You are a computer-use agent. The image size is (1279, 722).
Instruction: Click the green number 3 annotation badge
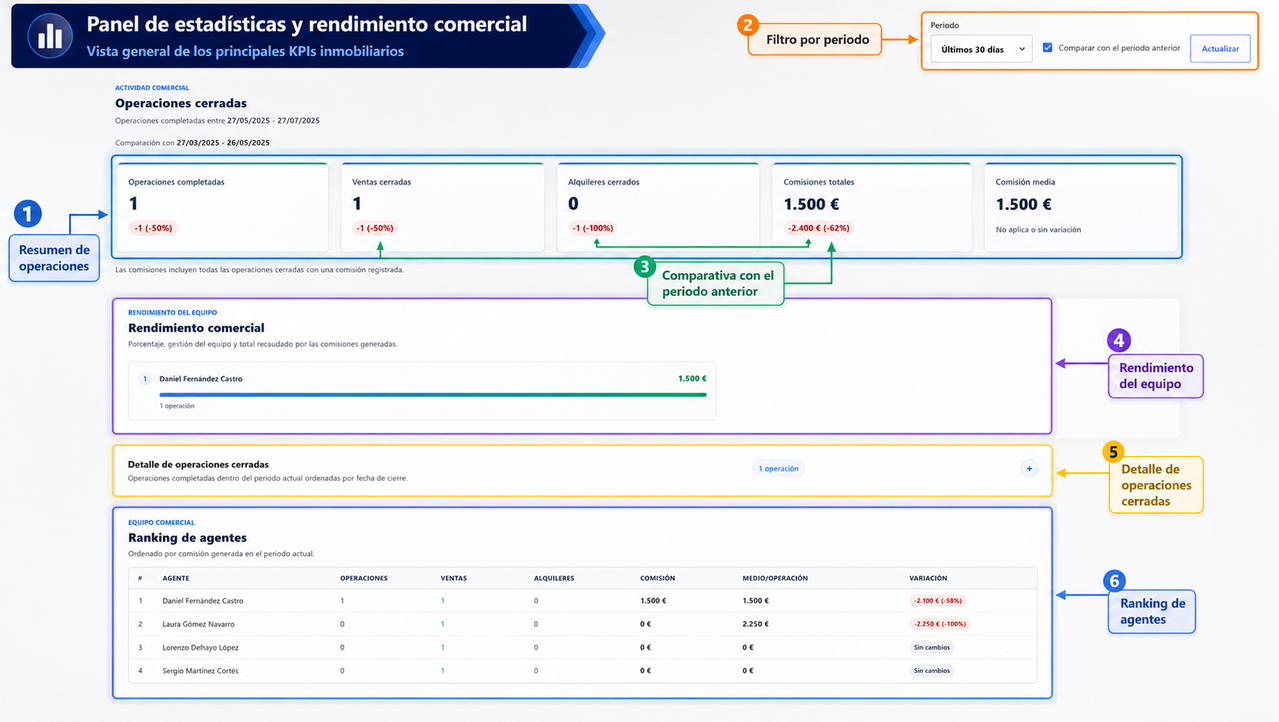tap(646, 267)
